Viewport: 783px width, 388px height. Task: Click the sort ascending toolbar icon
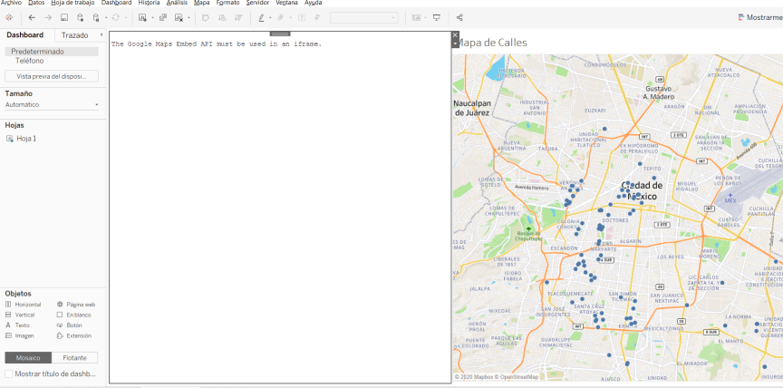point(222,17)
